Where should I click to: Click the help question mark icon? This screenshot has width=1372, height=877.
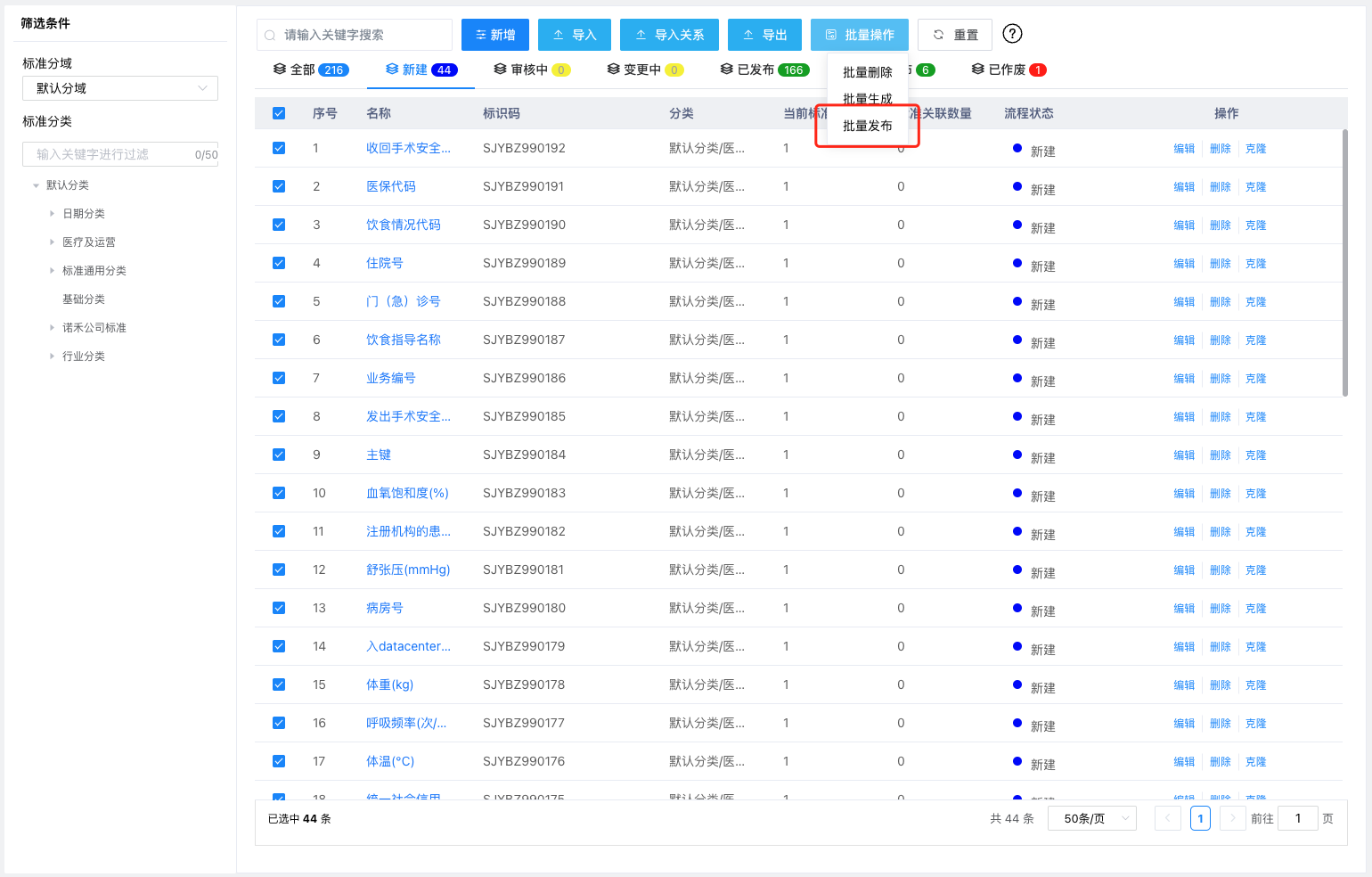coord(1012,34)
